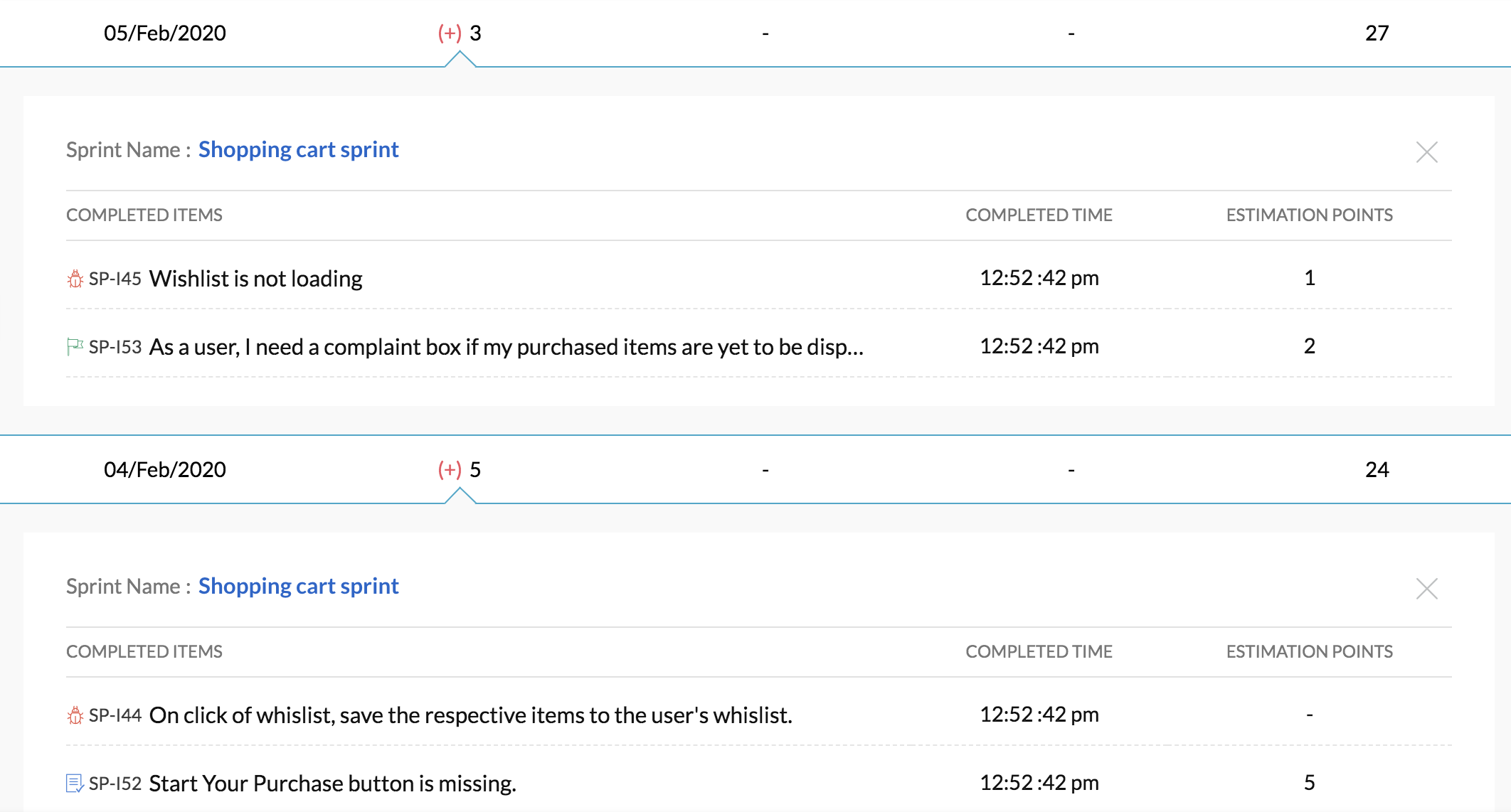Viewport: 1511px width, 812px height.
Task: Close the 04/Feb/2020 sprint details panel
Action: pos(1426,589)
